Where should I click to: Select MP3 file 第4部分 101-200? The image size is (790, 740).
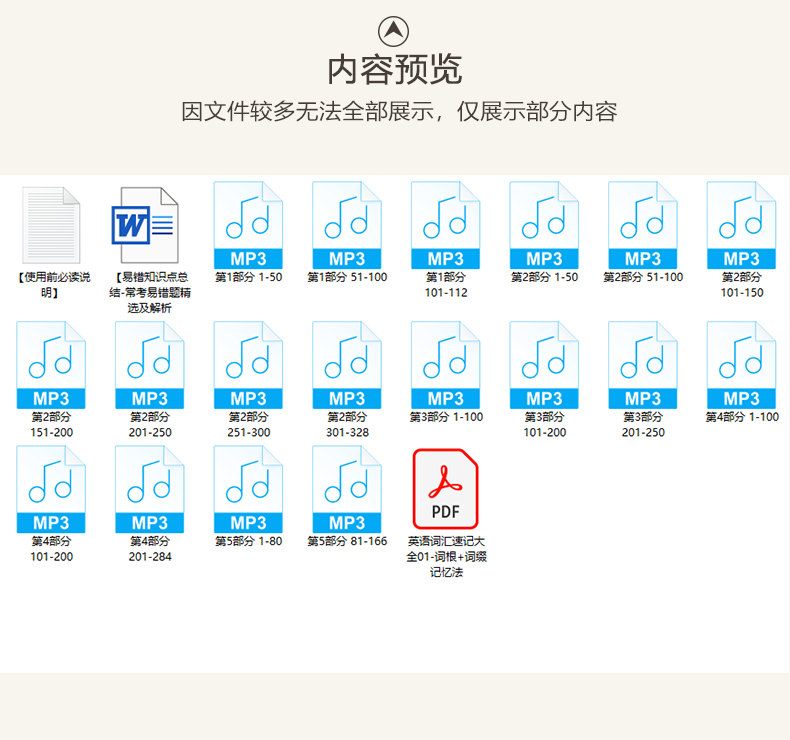click(51, 489)
